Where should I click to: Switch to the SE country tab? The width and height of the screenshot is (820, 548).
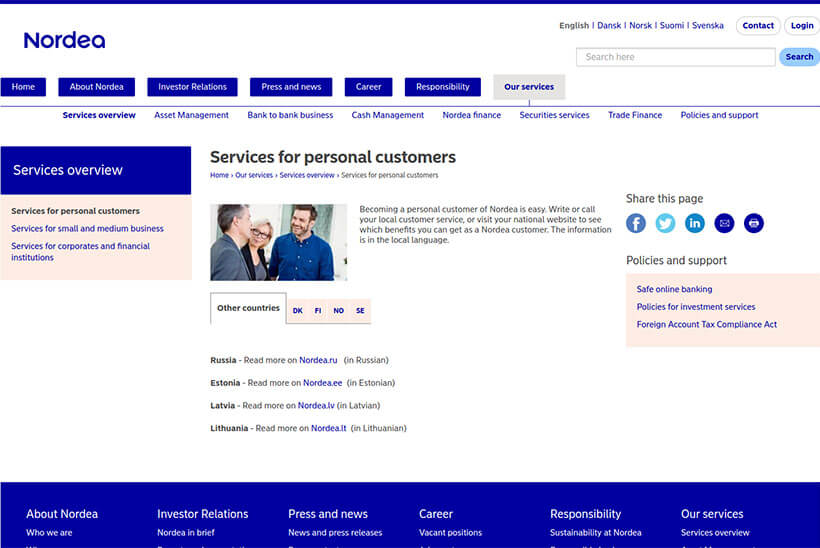click(360, 311)
